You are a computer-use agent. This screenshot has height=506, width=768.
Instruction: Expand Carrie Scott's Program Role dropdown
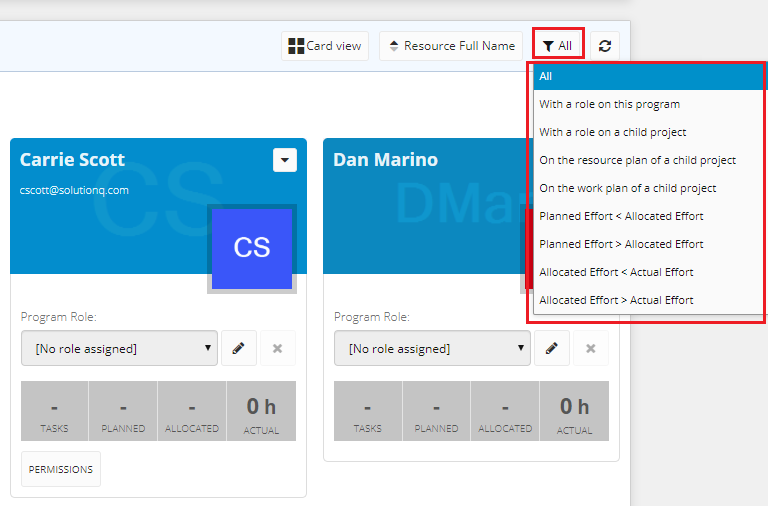click(x=120, y=348)
